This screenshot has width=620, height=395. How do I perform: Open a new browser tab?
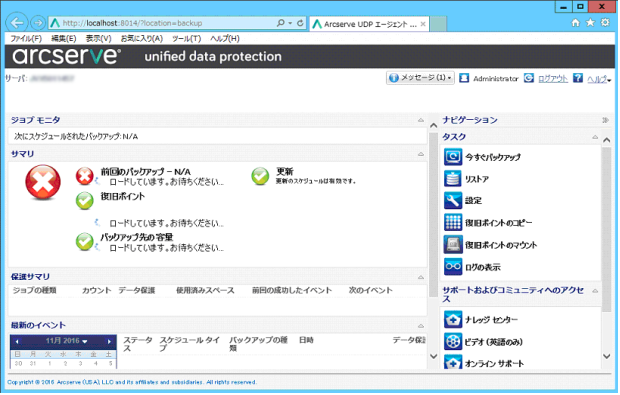[438, 24]
